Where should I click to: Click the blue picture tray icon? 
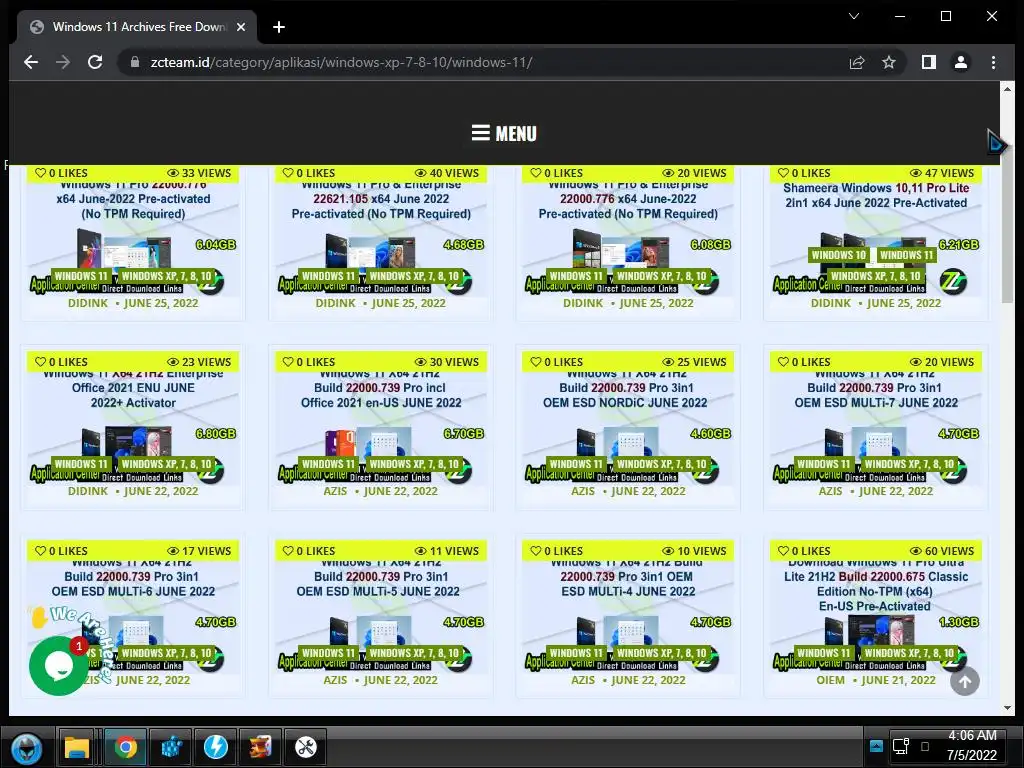tap(876, 746)
